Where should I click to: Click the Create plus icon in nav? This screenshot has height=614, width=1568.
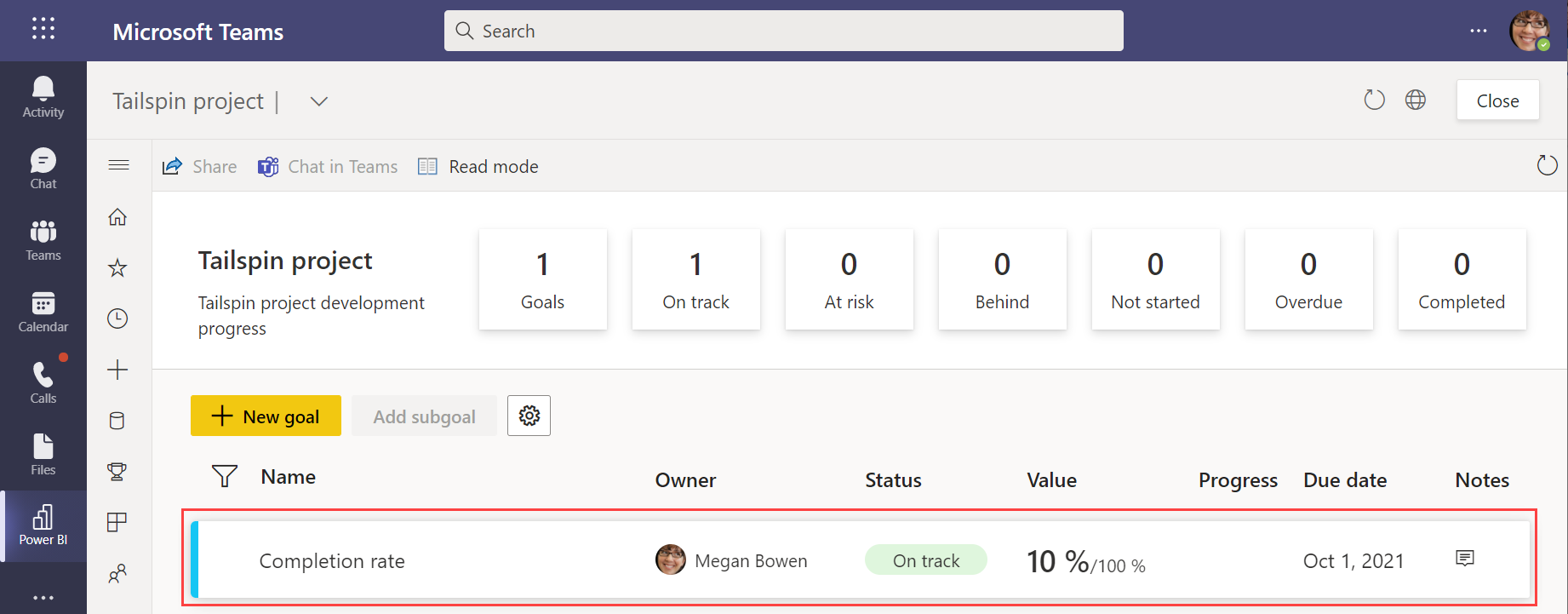[117, 370]
